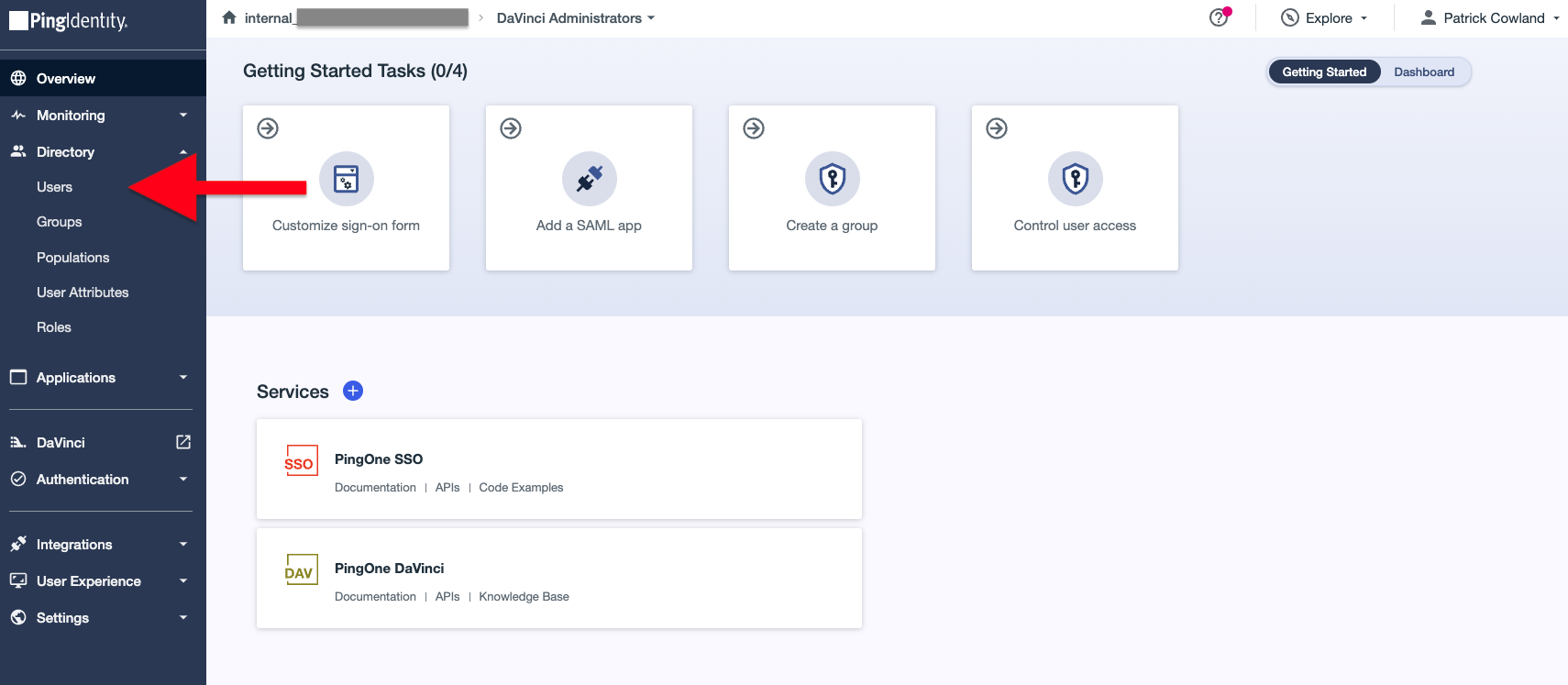1568x685 pixels.
Task: Click the Overview globe icon
Action: [x=18, y=78]
